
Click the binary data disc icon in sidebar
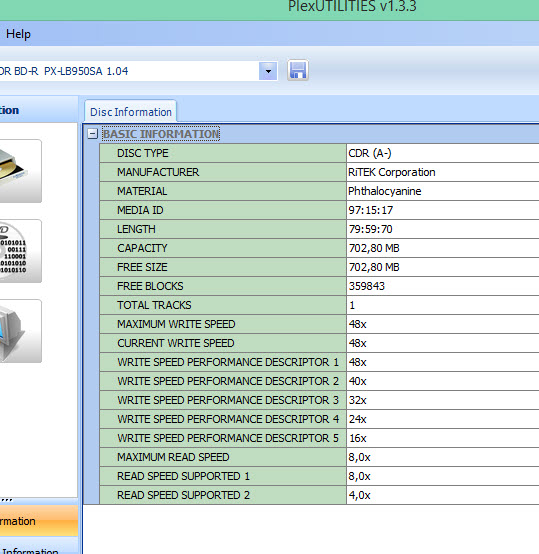click(x=21, y=251)
